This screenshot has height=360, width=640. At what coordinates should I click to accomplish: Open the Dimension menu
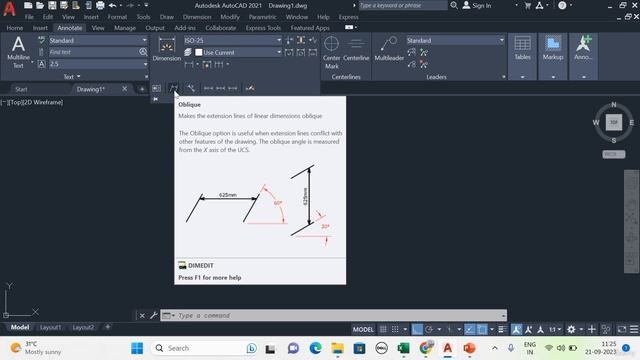[197, 17]
